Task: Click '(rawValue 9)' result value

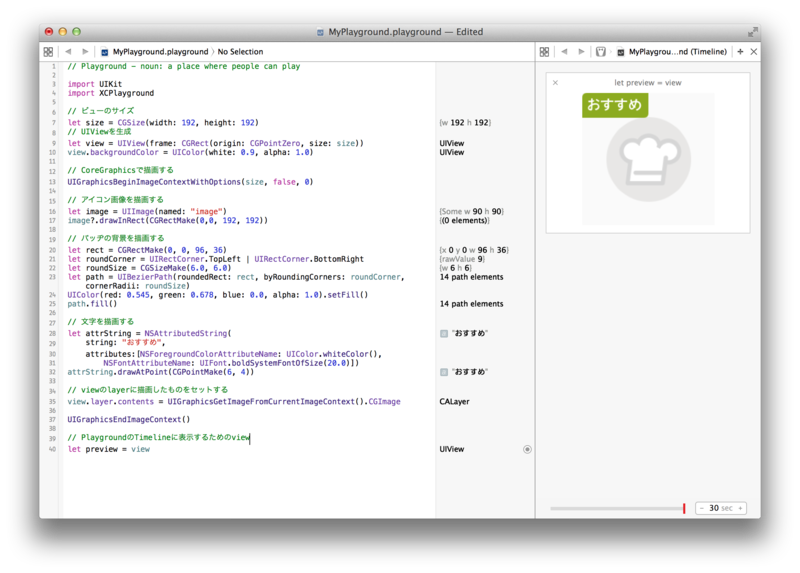Action: pos(462,259)
